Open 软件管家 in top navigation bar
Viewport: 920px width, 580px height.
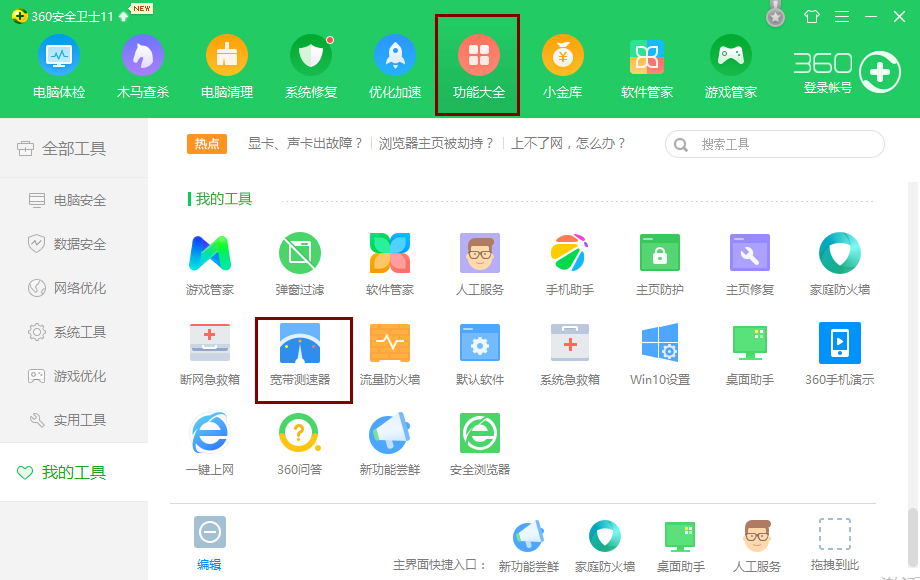pos(647,67)
